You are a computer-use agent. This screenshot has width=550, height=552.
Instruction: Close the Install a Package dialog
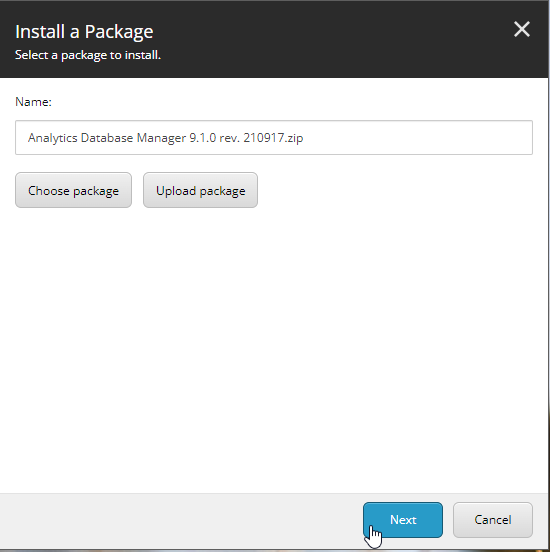521,29
